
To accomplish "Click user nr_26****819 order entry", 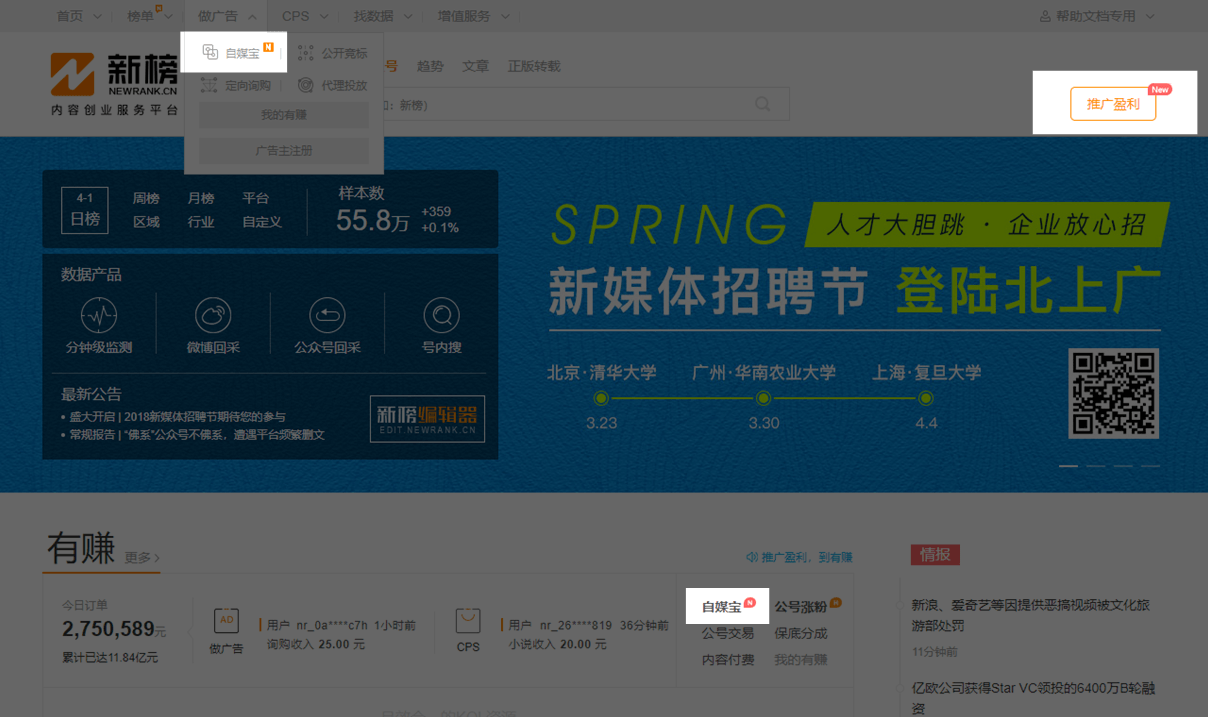I will pyautogui.click(x=586, y=634).
